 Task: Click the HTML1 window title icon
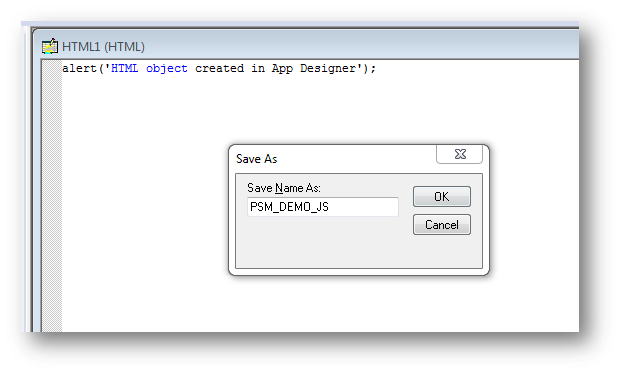(50, 46)
